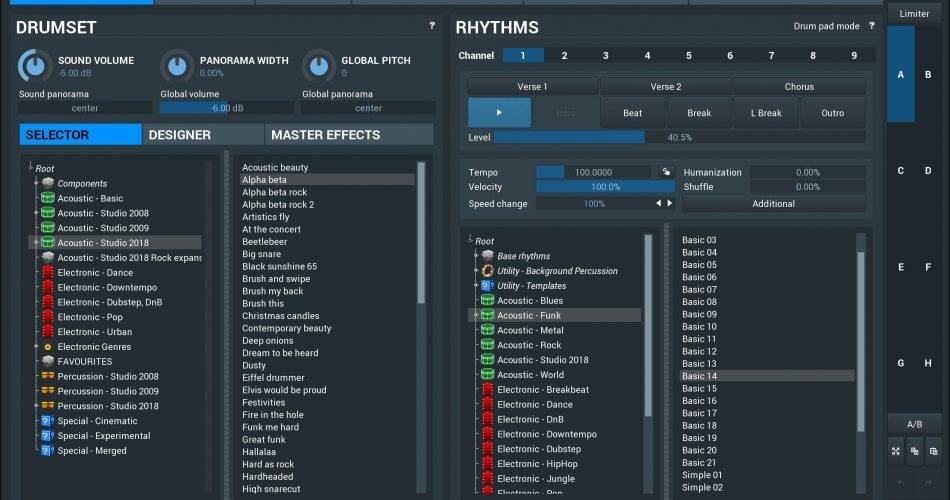The image size is (950, 500).
Task: Click the Panorama Width knob
Action: click(x=177, y=66)
